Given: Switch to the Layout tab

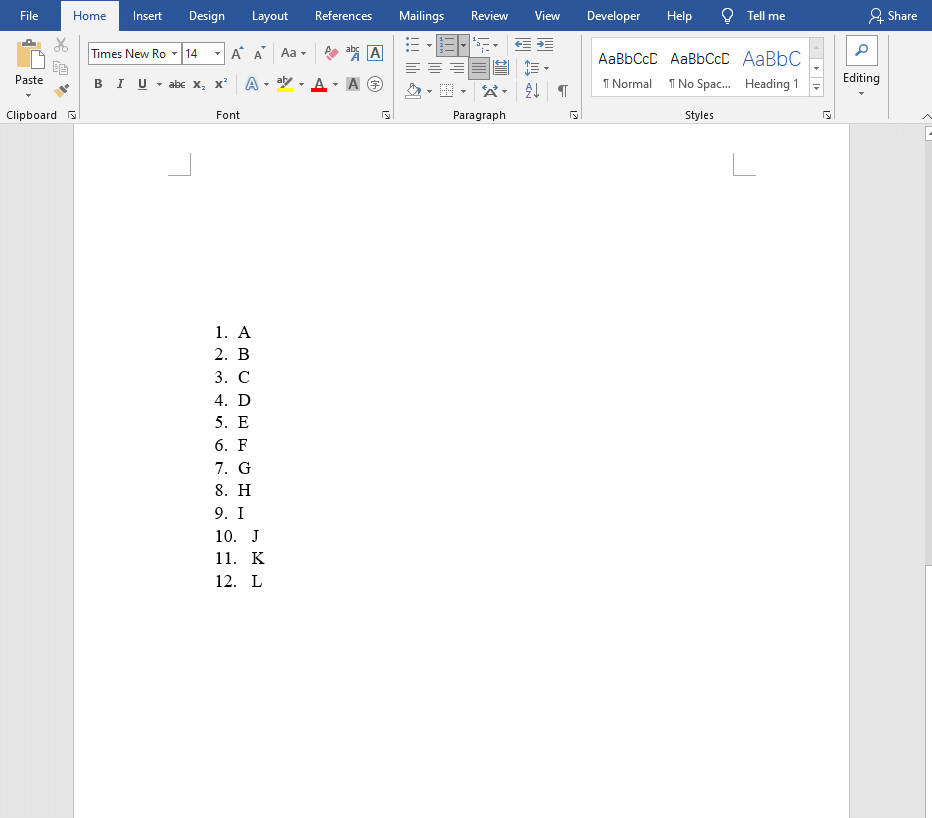Looking at the screenshot, I should (x=269, y=16).
